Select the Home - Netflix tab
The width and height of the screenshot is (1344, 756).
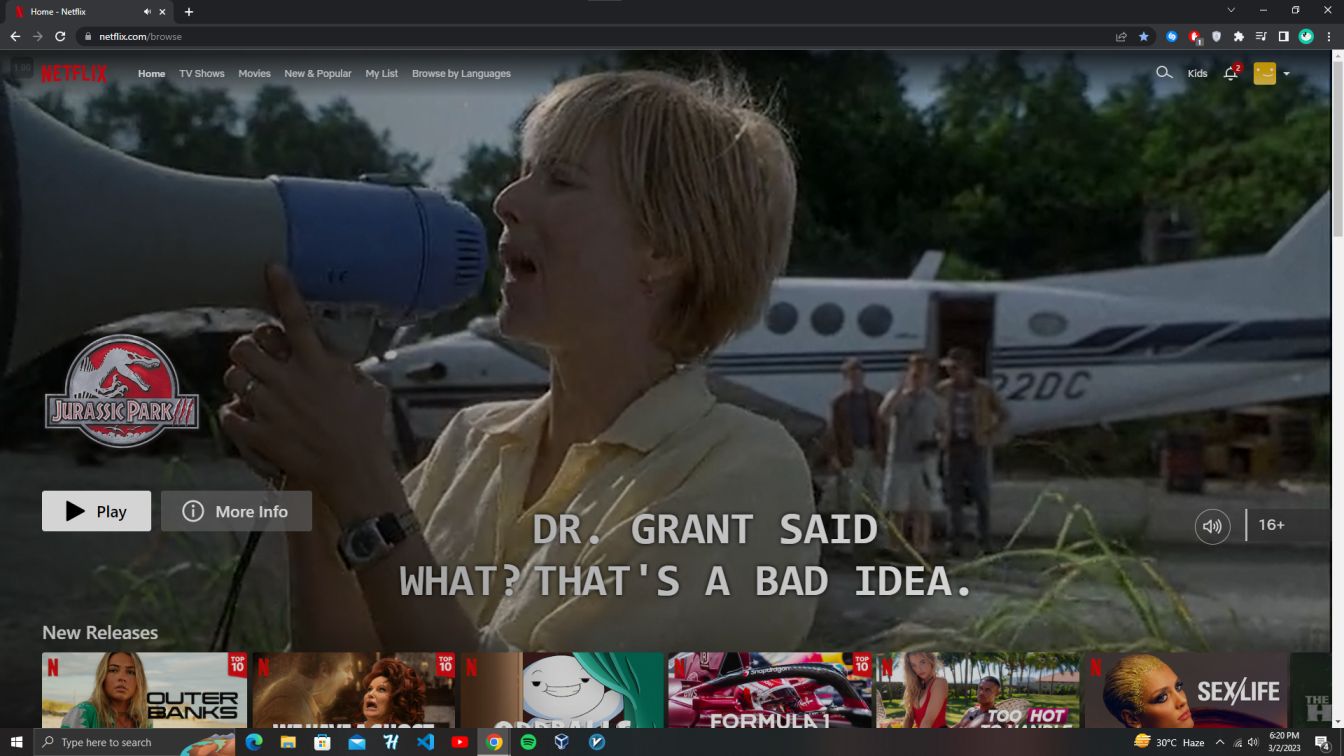(x=91, y=12)
